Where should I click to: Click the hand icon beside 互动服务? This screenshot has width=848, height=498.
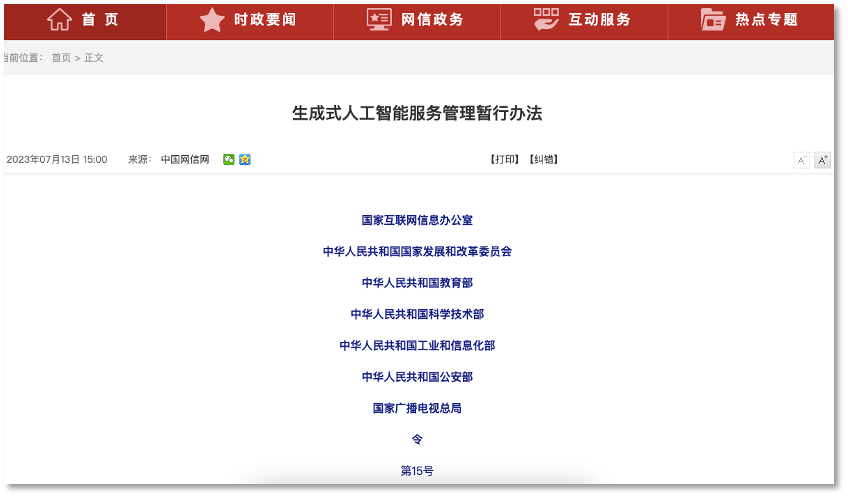point(546,20)
